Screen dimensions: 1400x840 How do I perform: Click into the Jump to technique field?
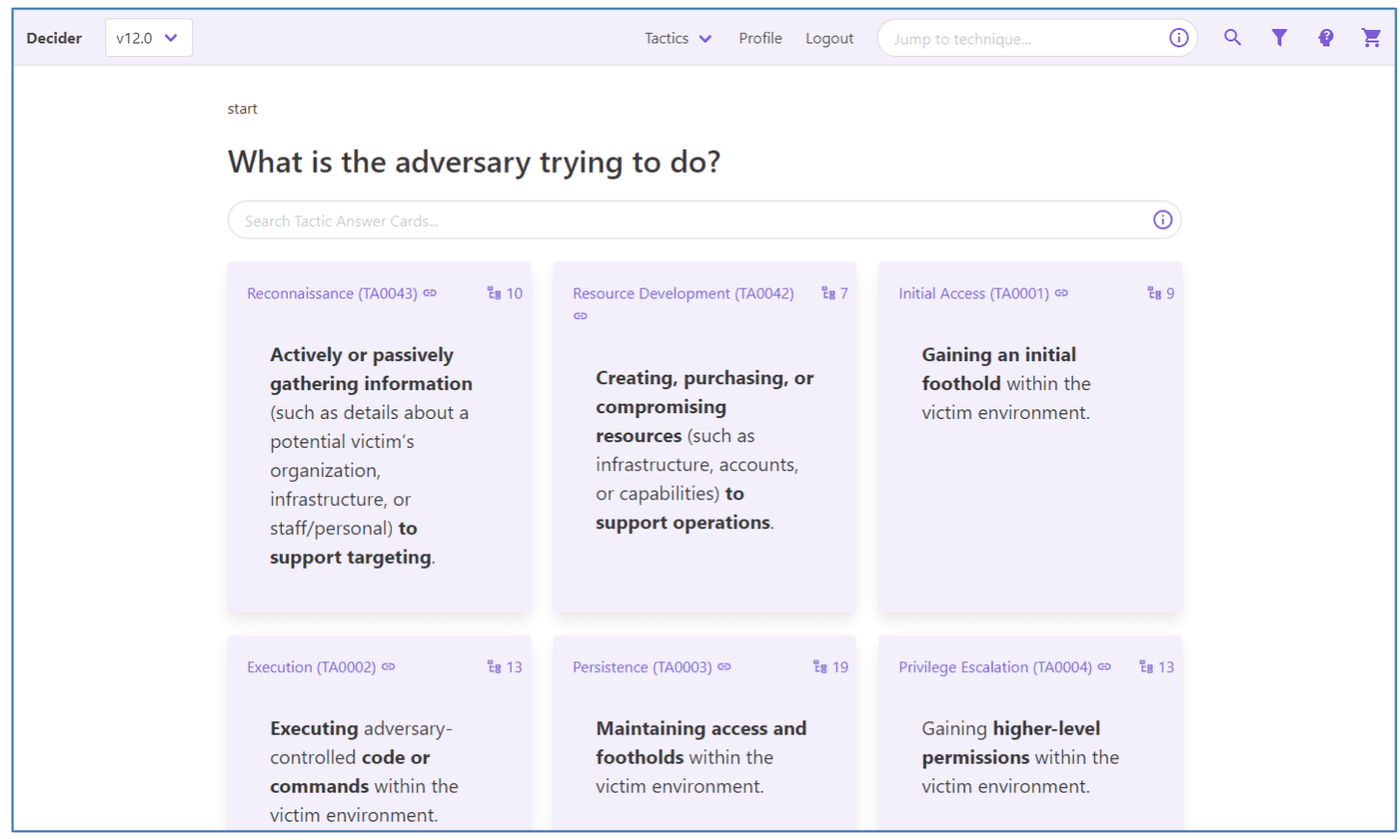tap(1023, 40)
